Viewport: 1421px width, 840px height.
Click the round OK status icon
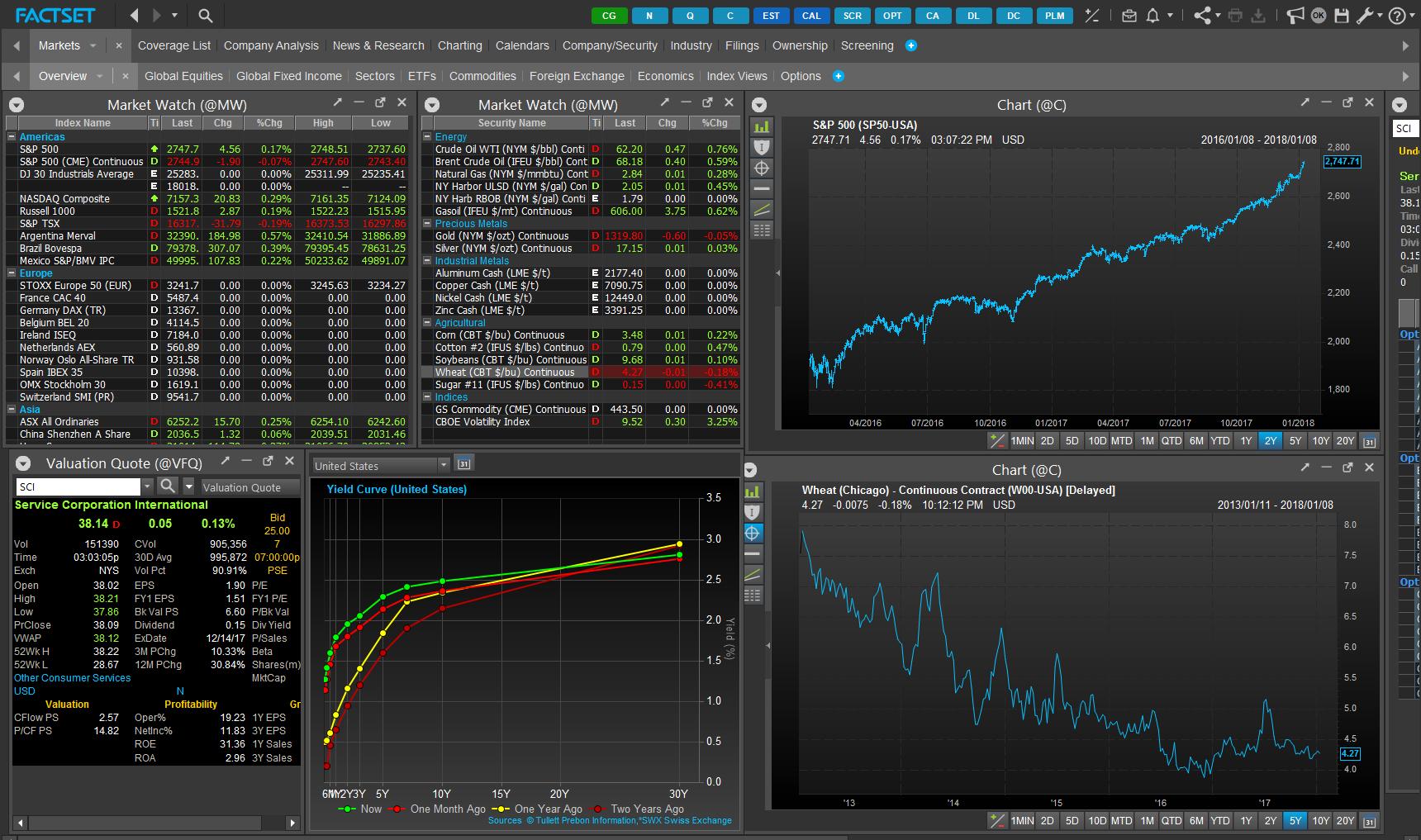[x=1319, y=16]
